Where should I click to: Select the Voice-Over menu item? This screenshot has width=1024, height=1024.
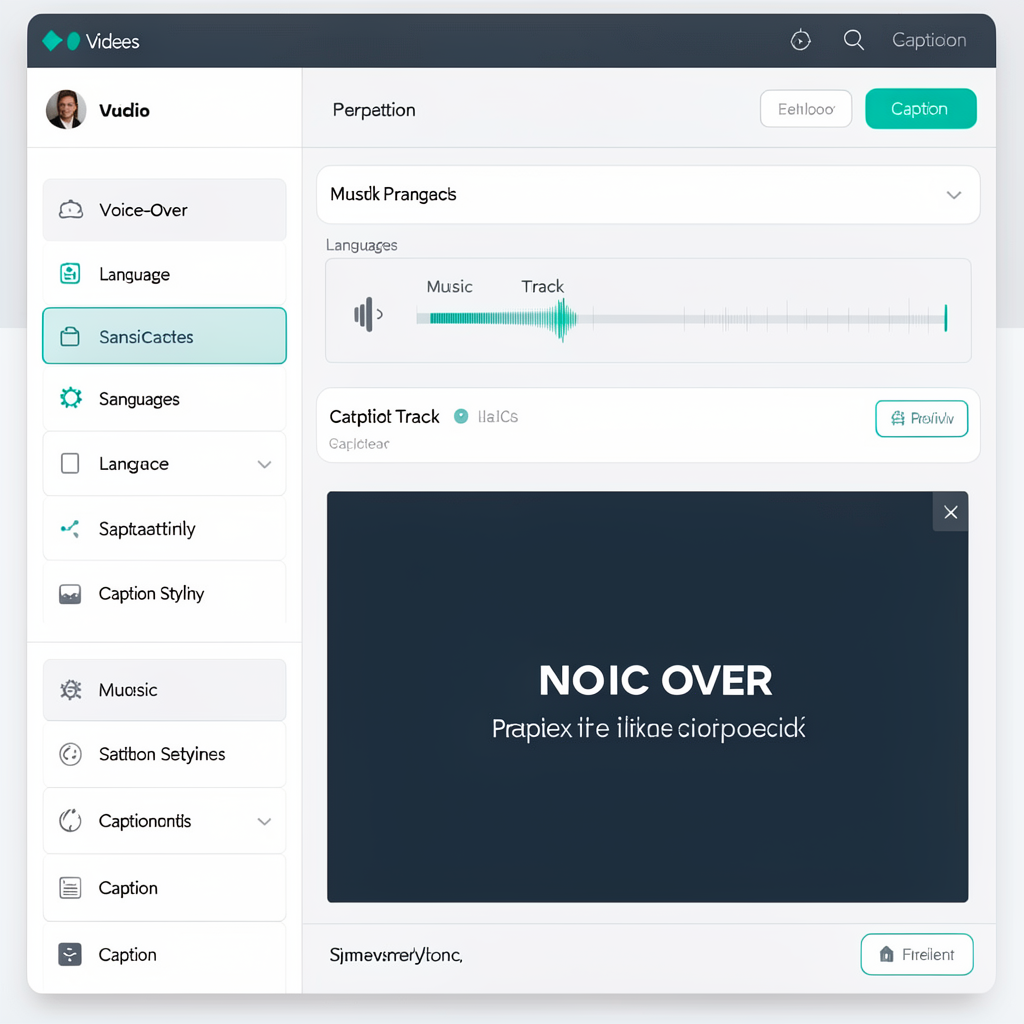165,210
